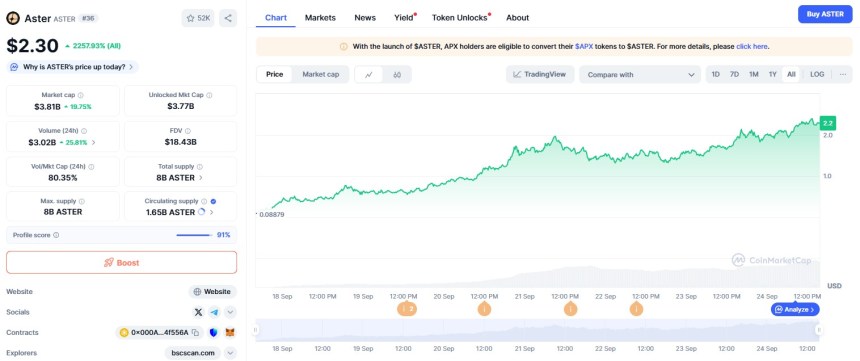
Task: Open the more options ellipsis on chart toolbar
Action: (842, 75)
